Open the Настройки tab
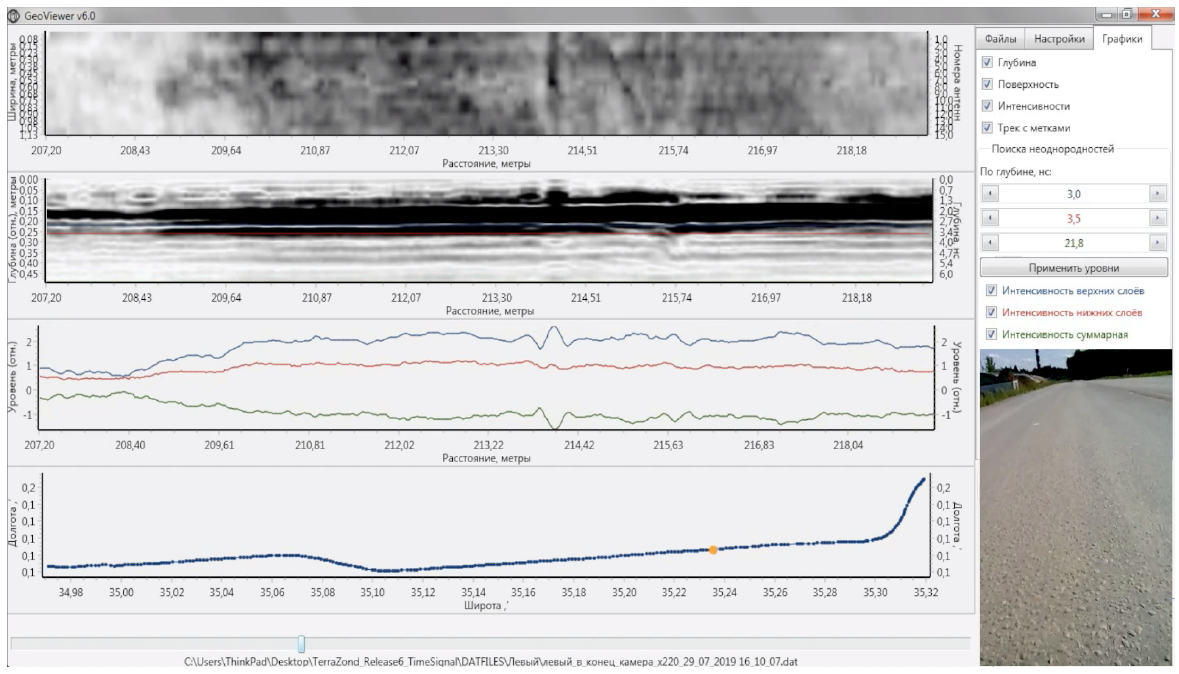Screen dimensions: 1179x674 click(x=1059, y=39)
